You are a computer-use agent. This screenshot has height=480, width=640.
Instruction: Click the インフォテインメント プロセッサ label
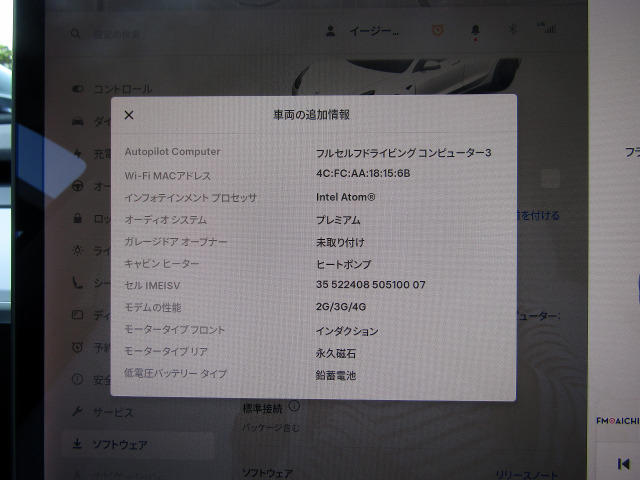click(191, 198)
